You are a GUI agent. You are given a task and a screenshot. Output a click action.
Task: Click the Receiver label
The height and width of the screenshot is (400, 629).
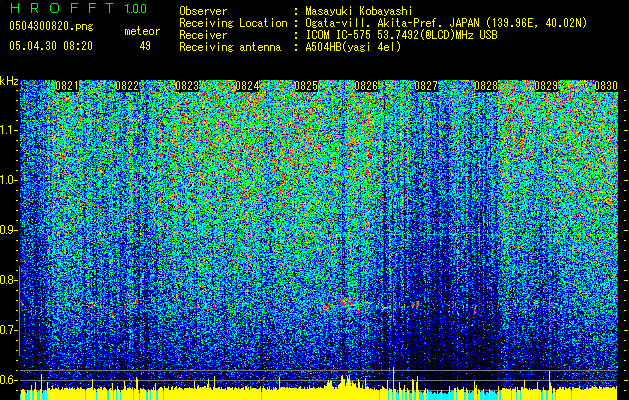pyautogui.click(x=203, y=35)
